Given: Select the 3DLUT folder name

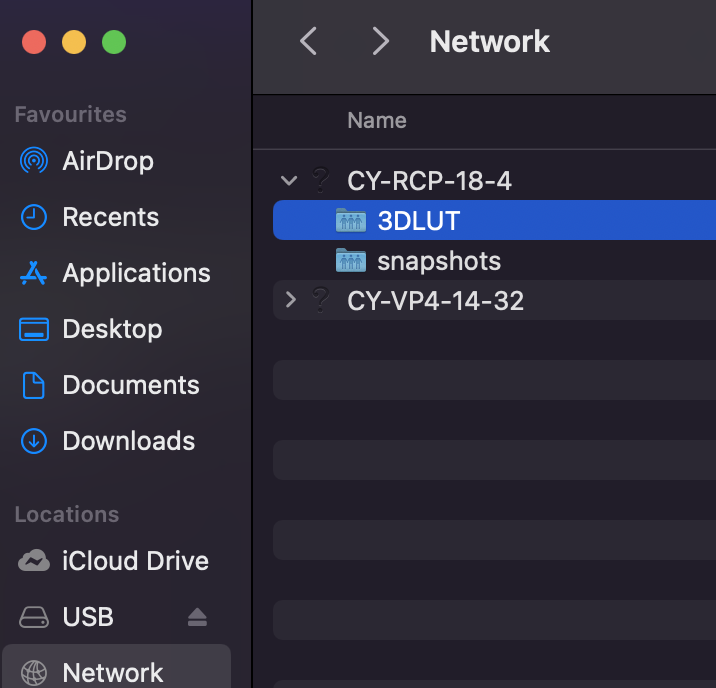Looking at the screenshot, I should [x=419, y=221].
